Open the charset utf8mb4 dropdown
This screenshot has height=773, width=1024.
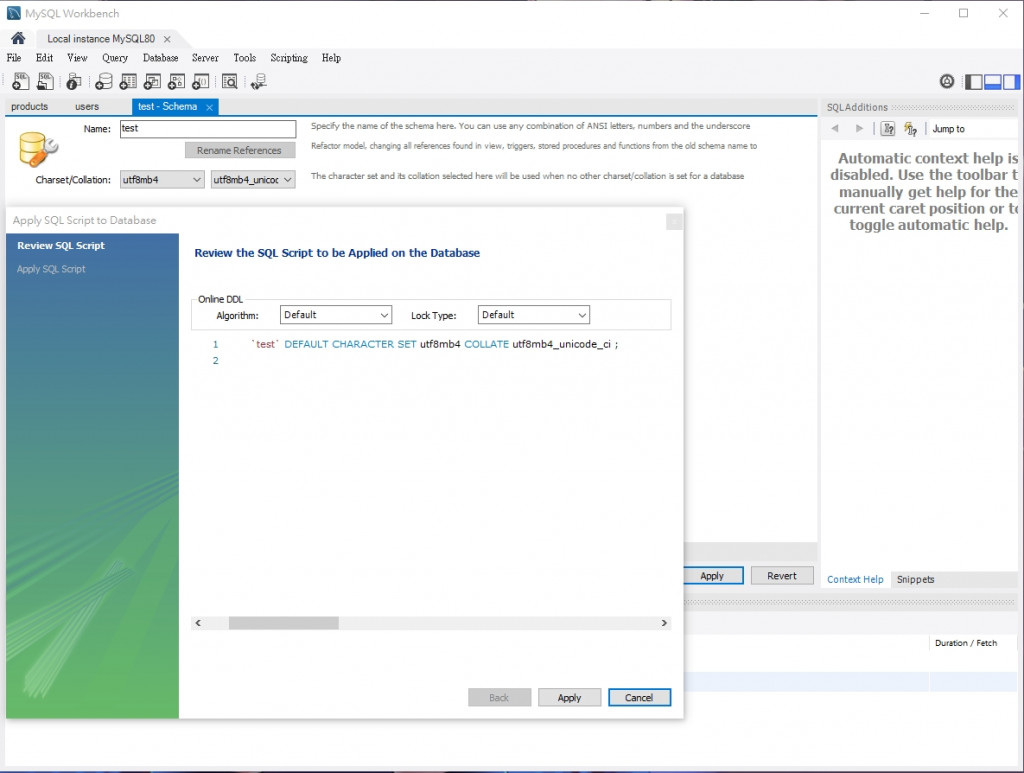click(x=162, y=180)
